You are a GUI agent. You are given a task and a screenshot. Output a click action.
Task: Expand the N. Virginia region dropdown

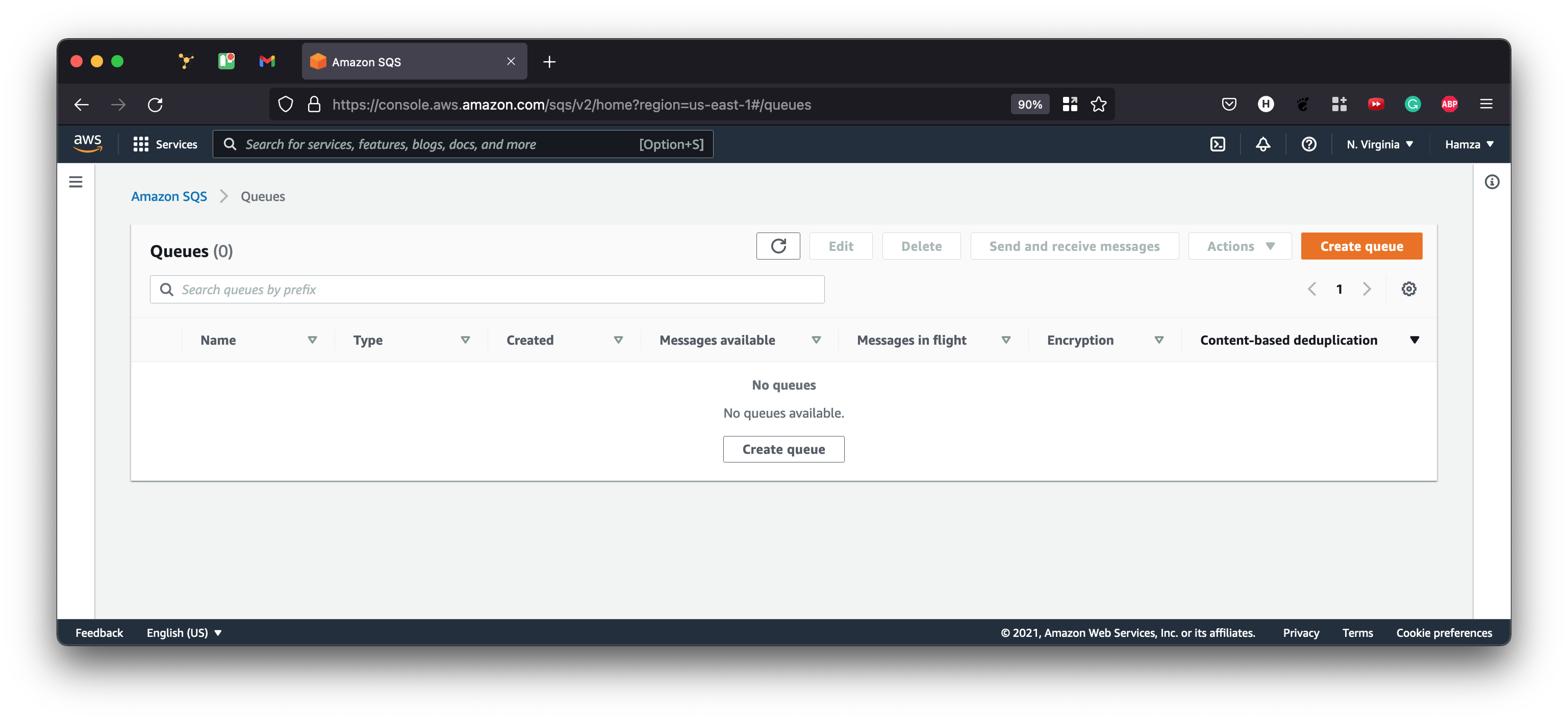click(1379, 144)
